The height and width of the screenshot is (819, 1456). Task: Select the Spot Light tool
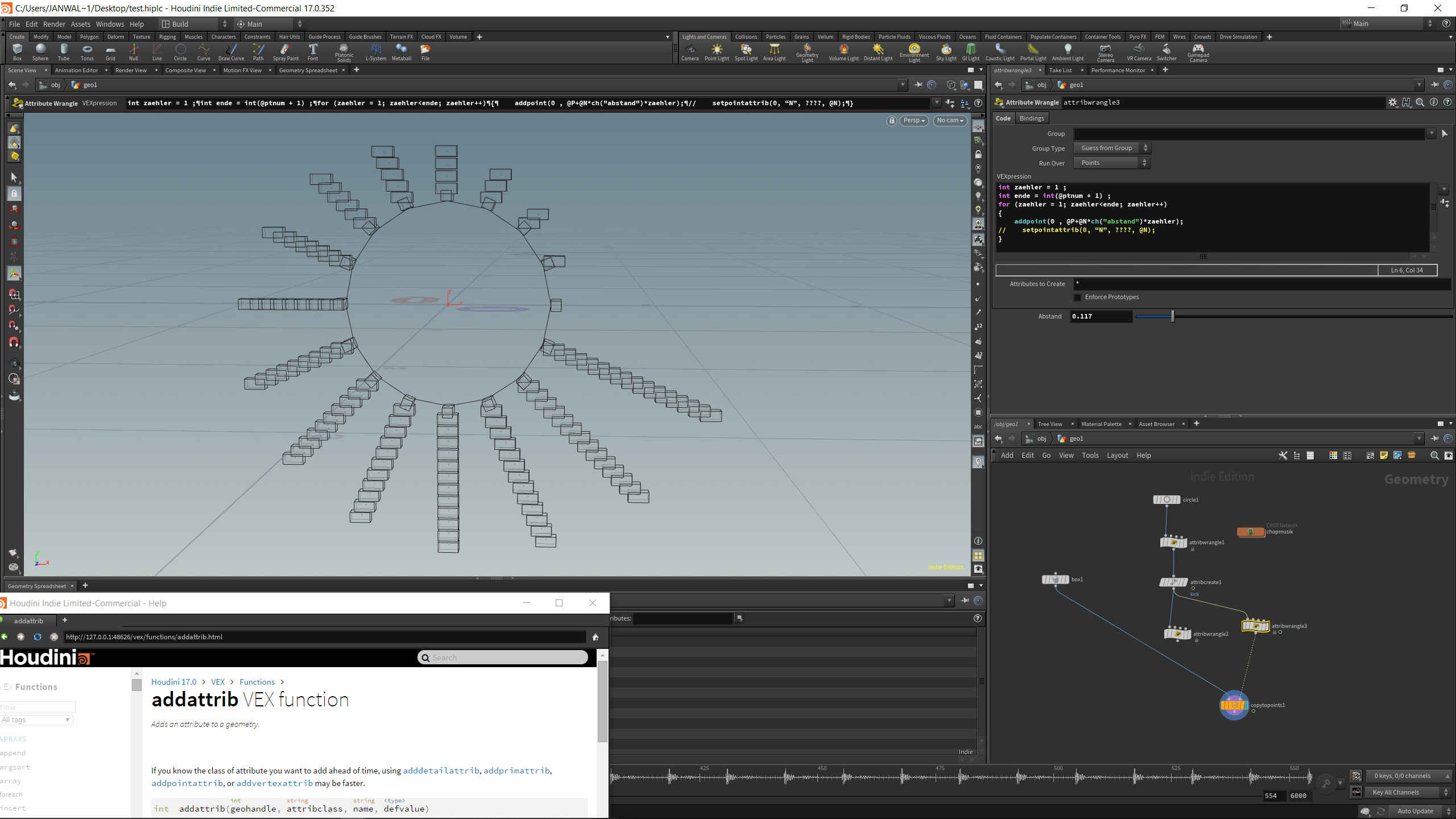(746, 52)
